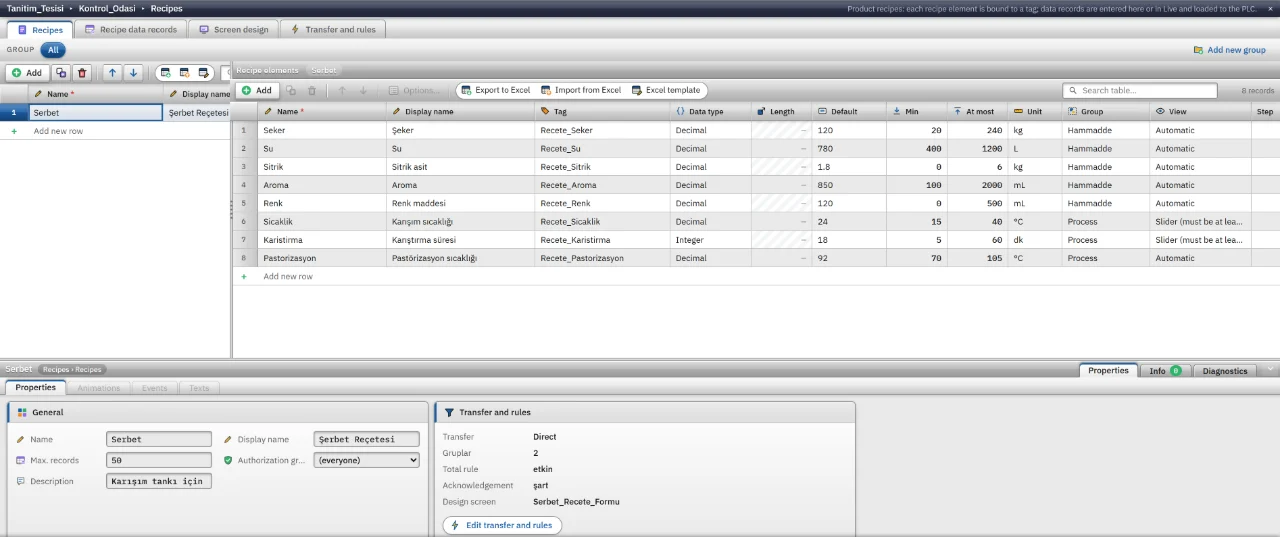Image resolution: width=1280 pixels, height=537 pixels.
Task: Click Kontrol_Odasi in the breadcrumb
Action: (x=107, y=8)
